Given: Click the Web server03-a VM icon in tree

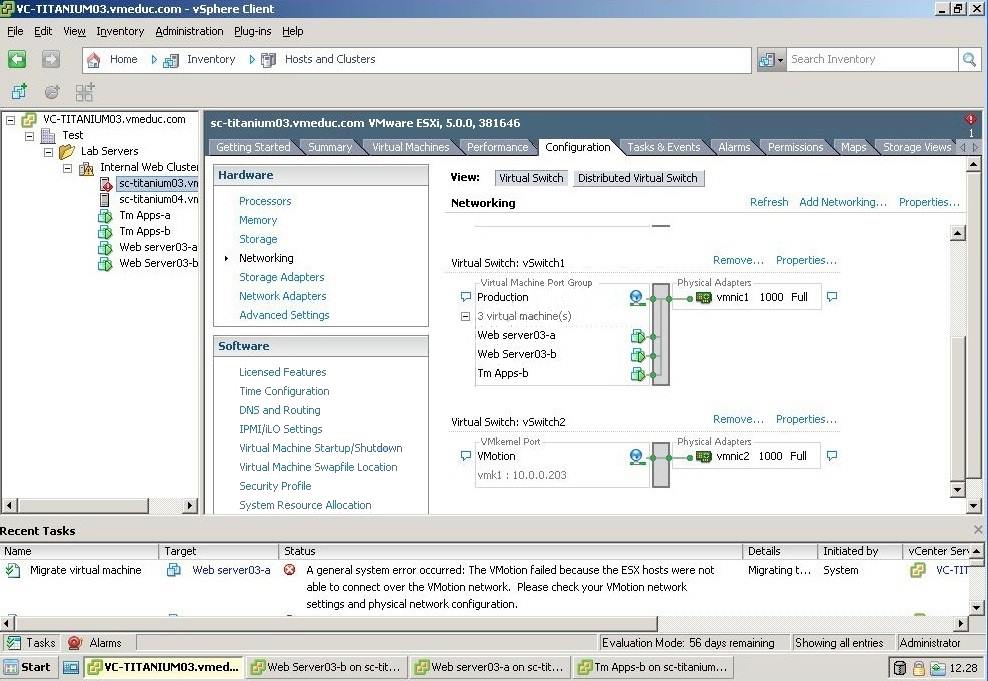Looking at the screenshot, I should coord(105,248).
